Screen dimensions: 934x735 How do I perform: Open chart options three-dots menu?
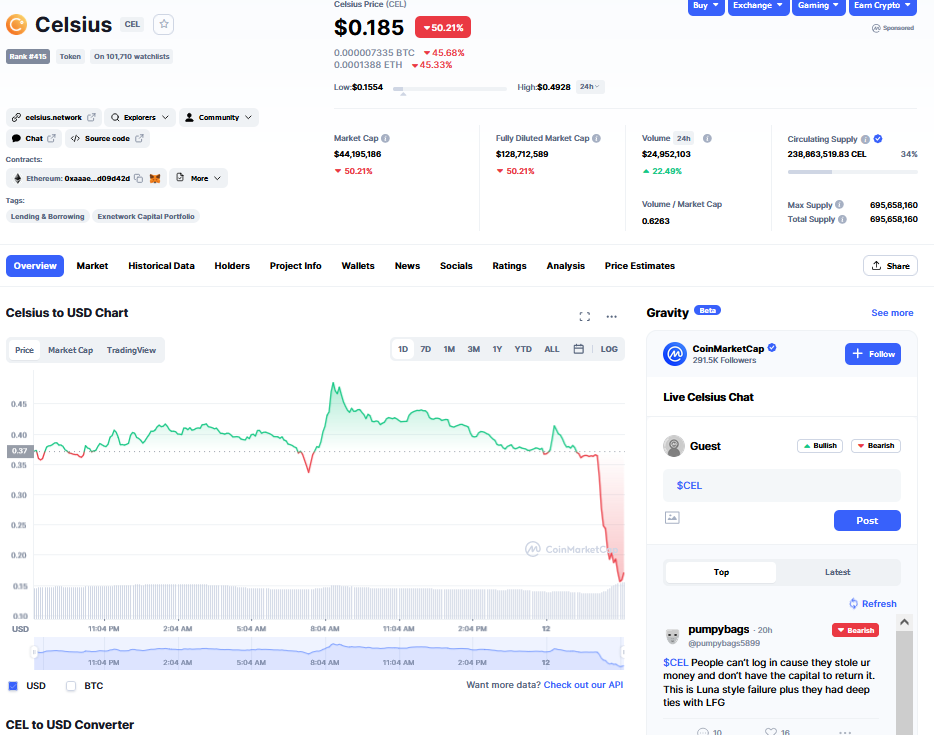[x=612, y=316]
